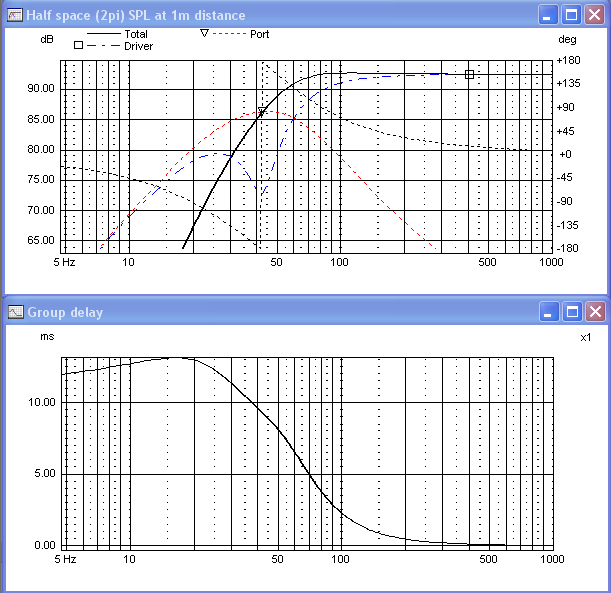Click the -90 phase axis value
This screenshot has width=611, height=593.
pyautogui.click(x=565, y=201)
